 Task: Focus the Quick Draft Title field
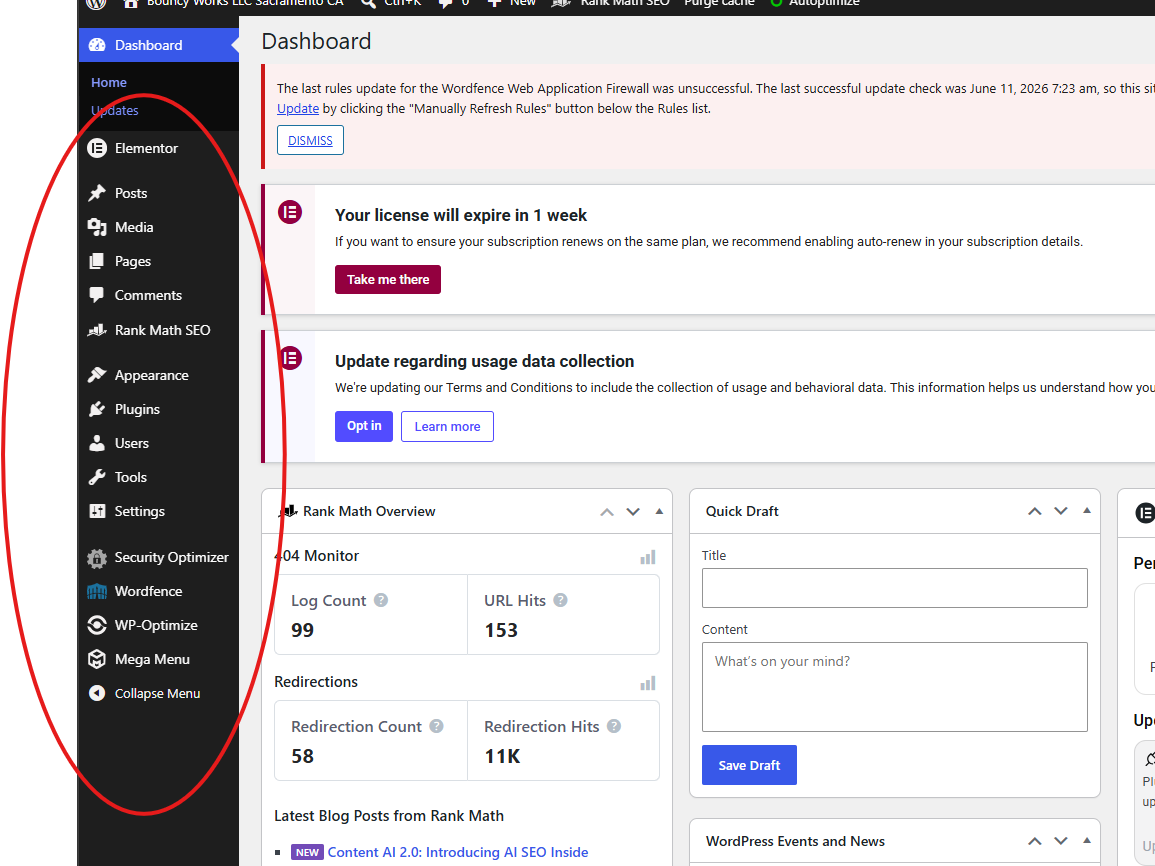(x=894, y=588)
